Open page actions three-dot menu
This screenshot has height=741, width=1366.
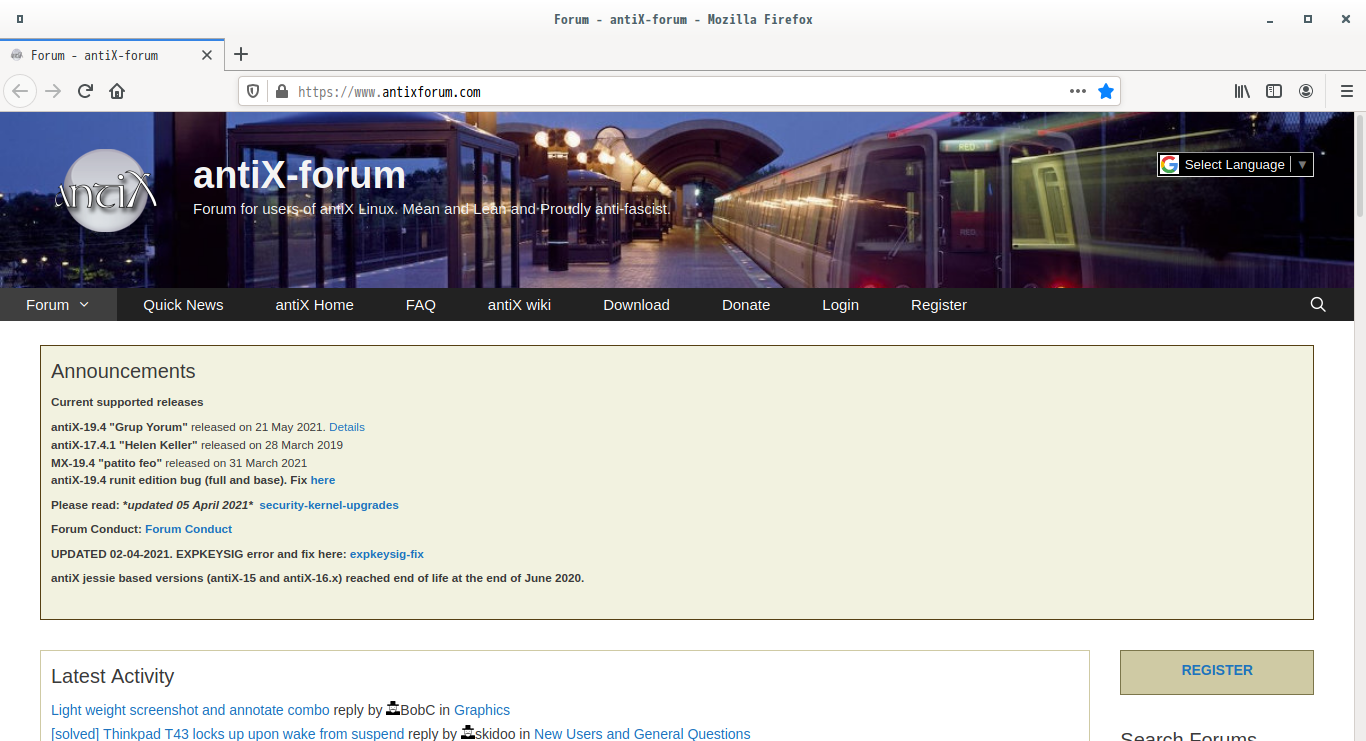[1077, 91]
